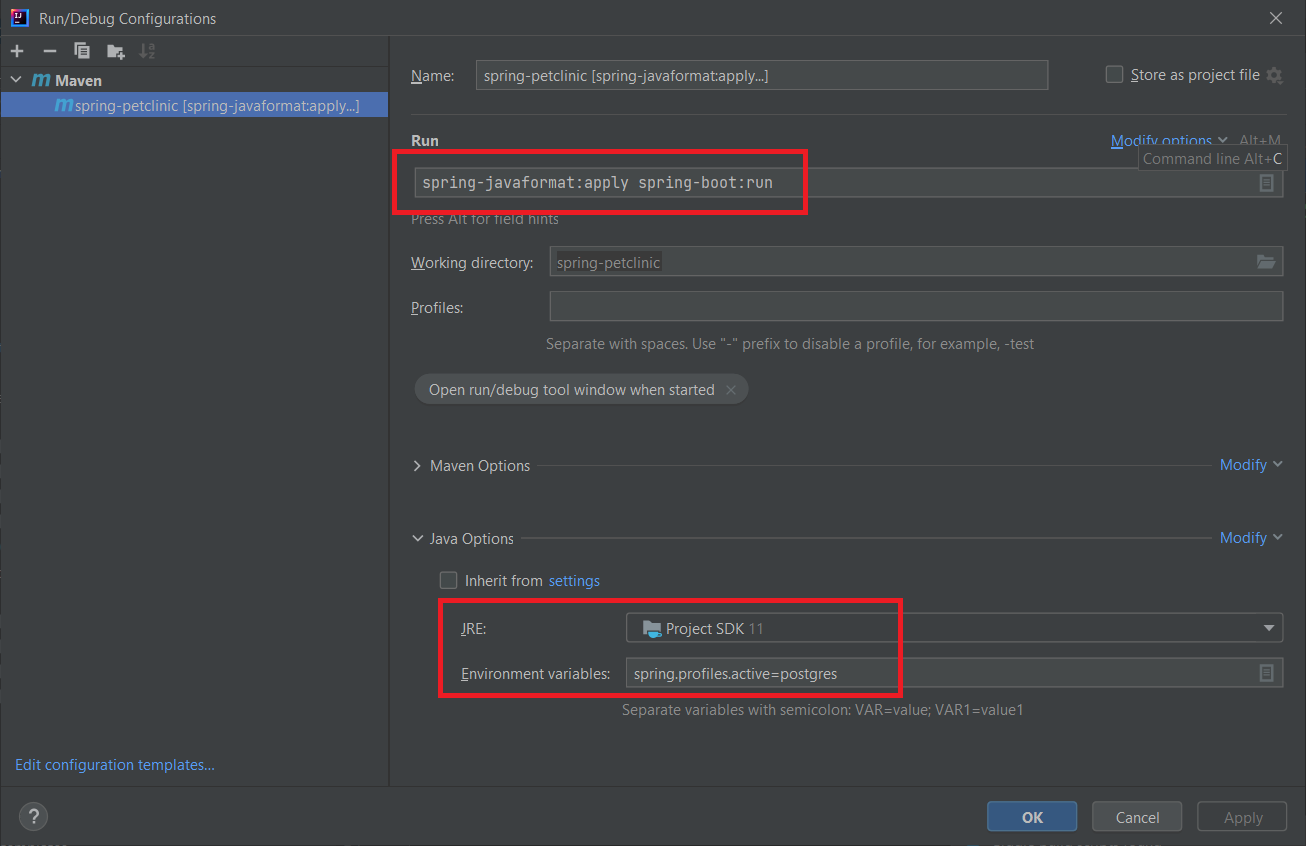1306x846 pixels.
Task: Click the gear icon beside Store as project file
Action: 1274,75
